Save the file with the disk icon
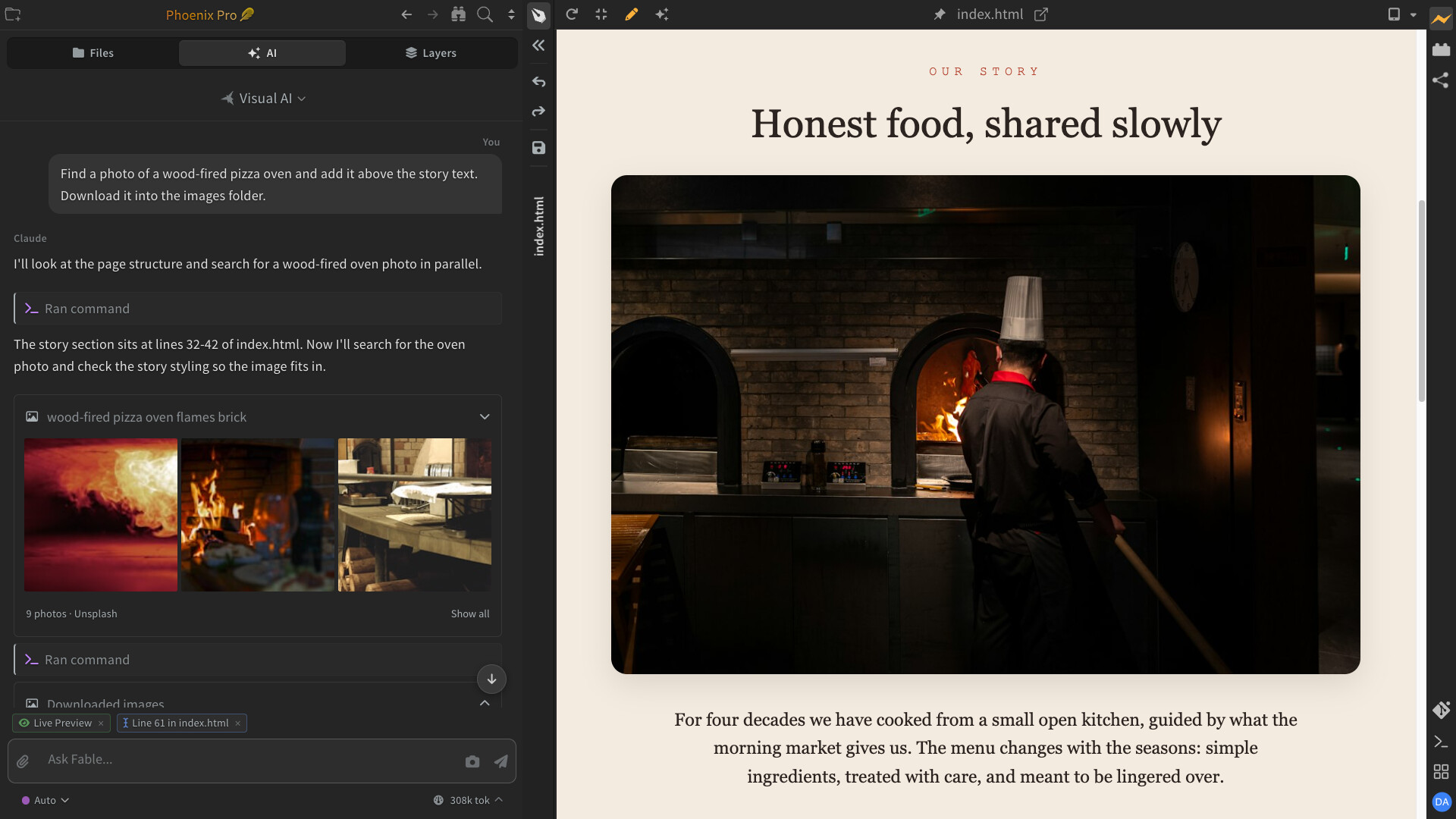This screenshot has height=819, width=1456. (538, 148)
